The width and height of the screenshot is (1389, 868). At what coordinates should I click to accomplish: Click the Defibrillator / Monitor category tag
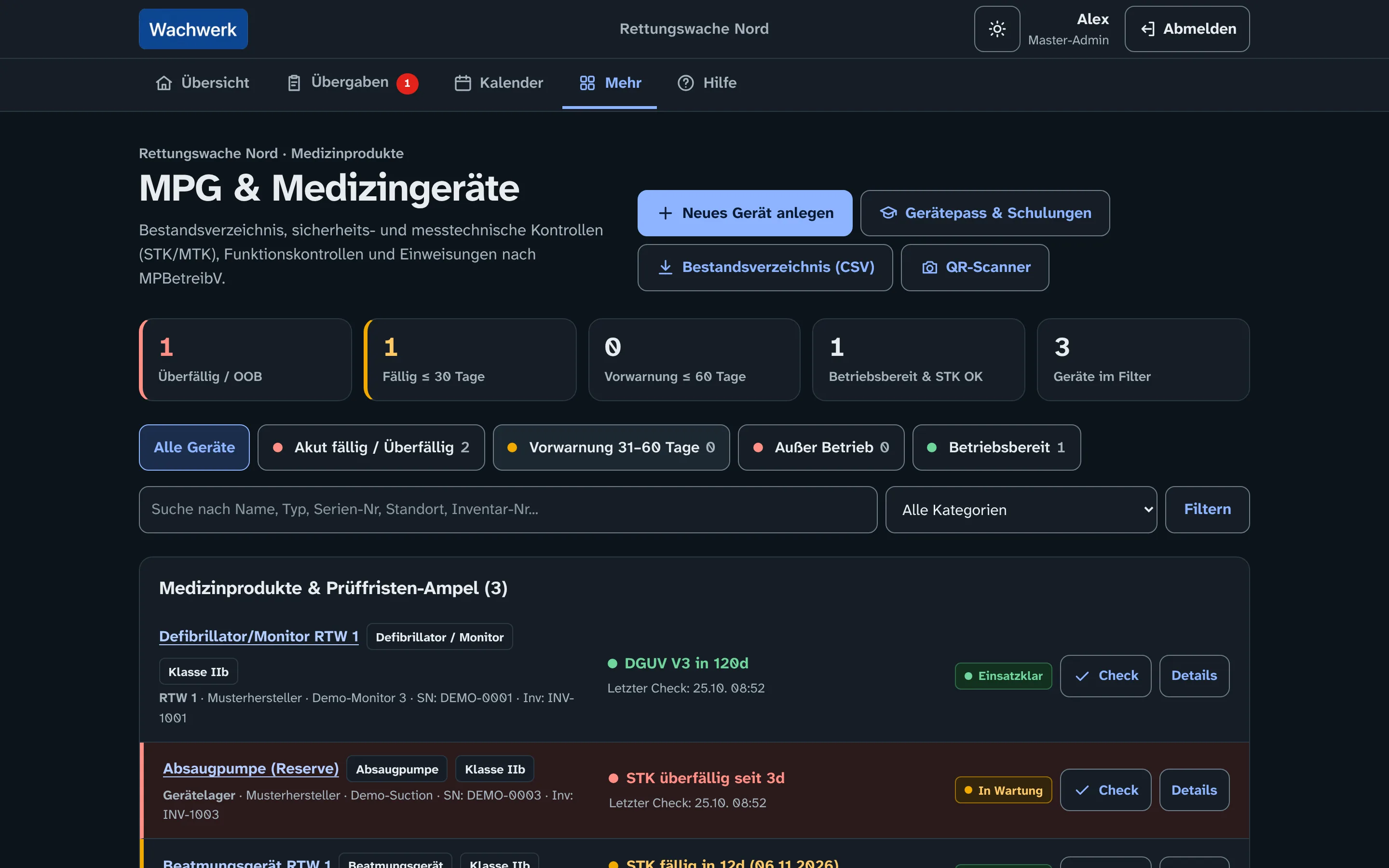(x=440, y=637)
